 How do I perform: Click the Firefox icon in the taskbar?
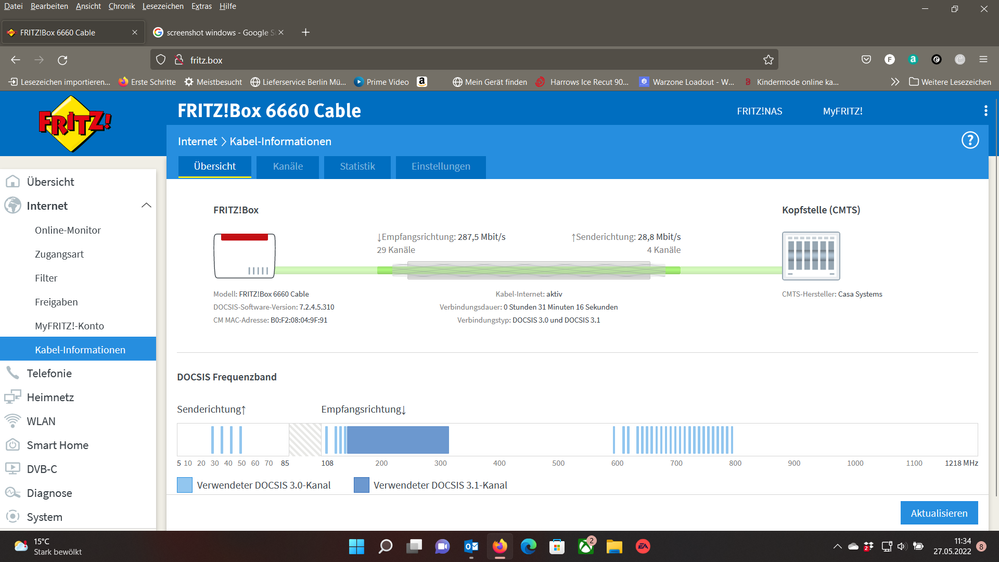pyautogui.click(x=500, y=546)
